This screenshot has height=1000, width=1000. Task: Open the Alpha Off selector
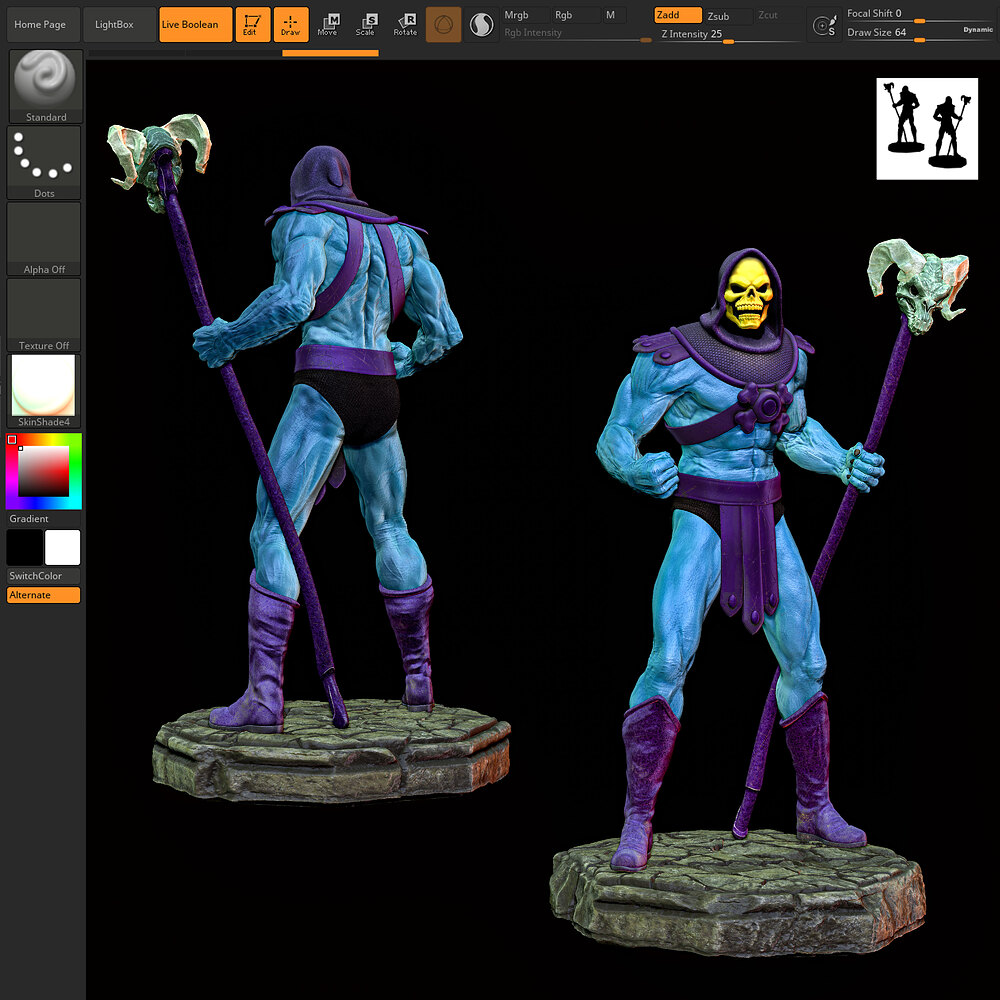(x=44, y=239)
